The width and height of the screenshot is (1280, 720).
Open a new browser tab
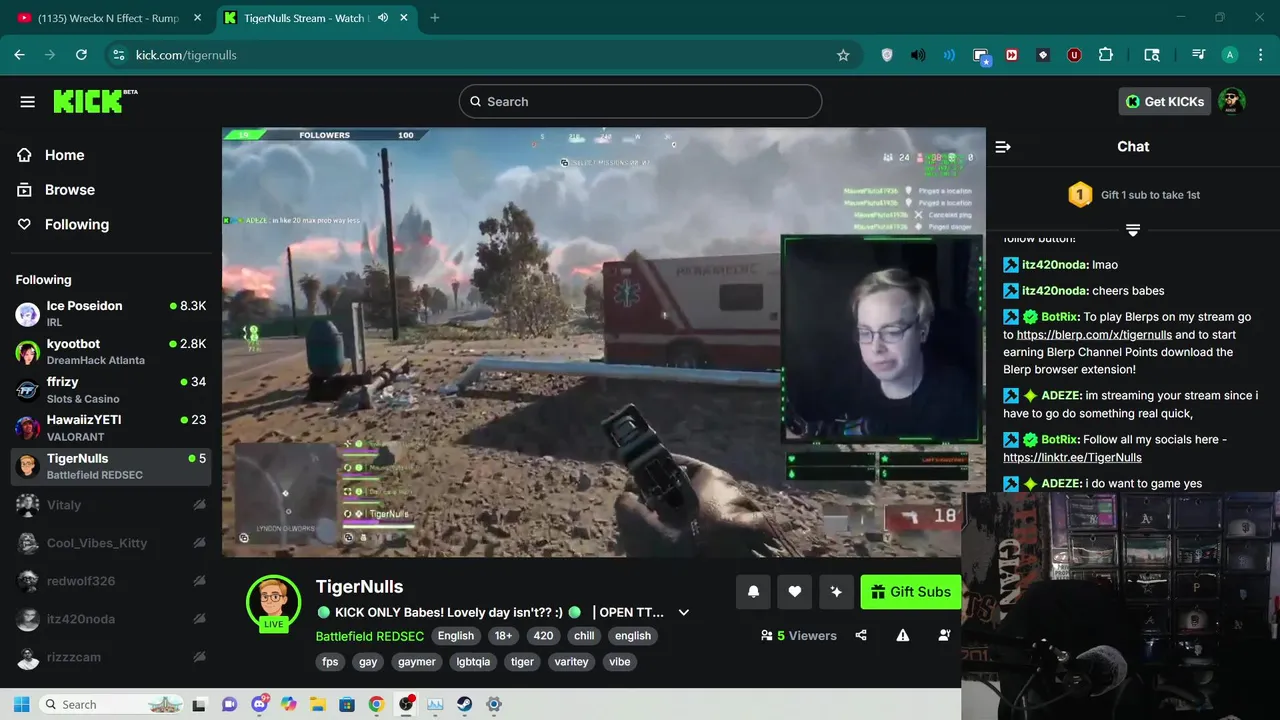click(435, 18)
